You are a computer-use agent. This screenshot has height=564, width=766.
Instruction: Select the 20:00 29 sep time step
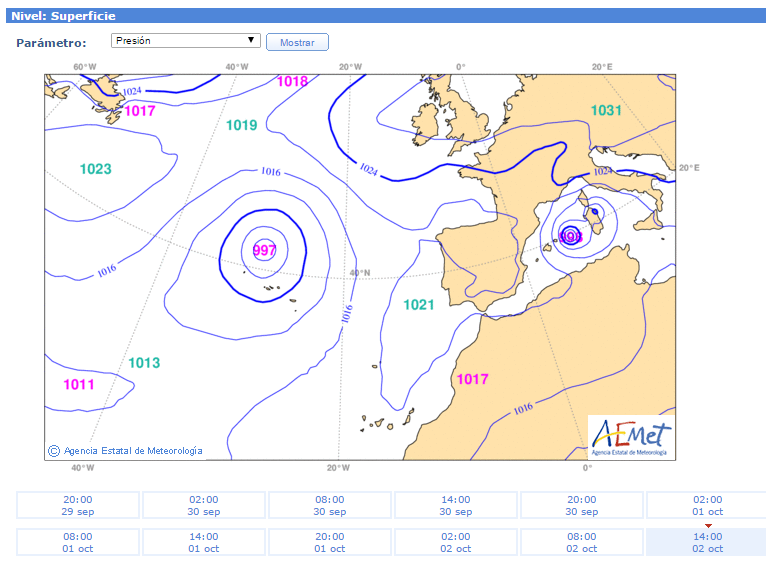78,505
